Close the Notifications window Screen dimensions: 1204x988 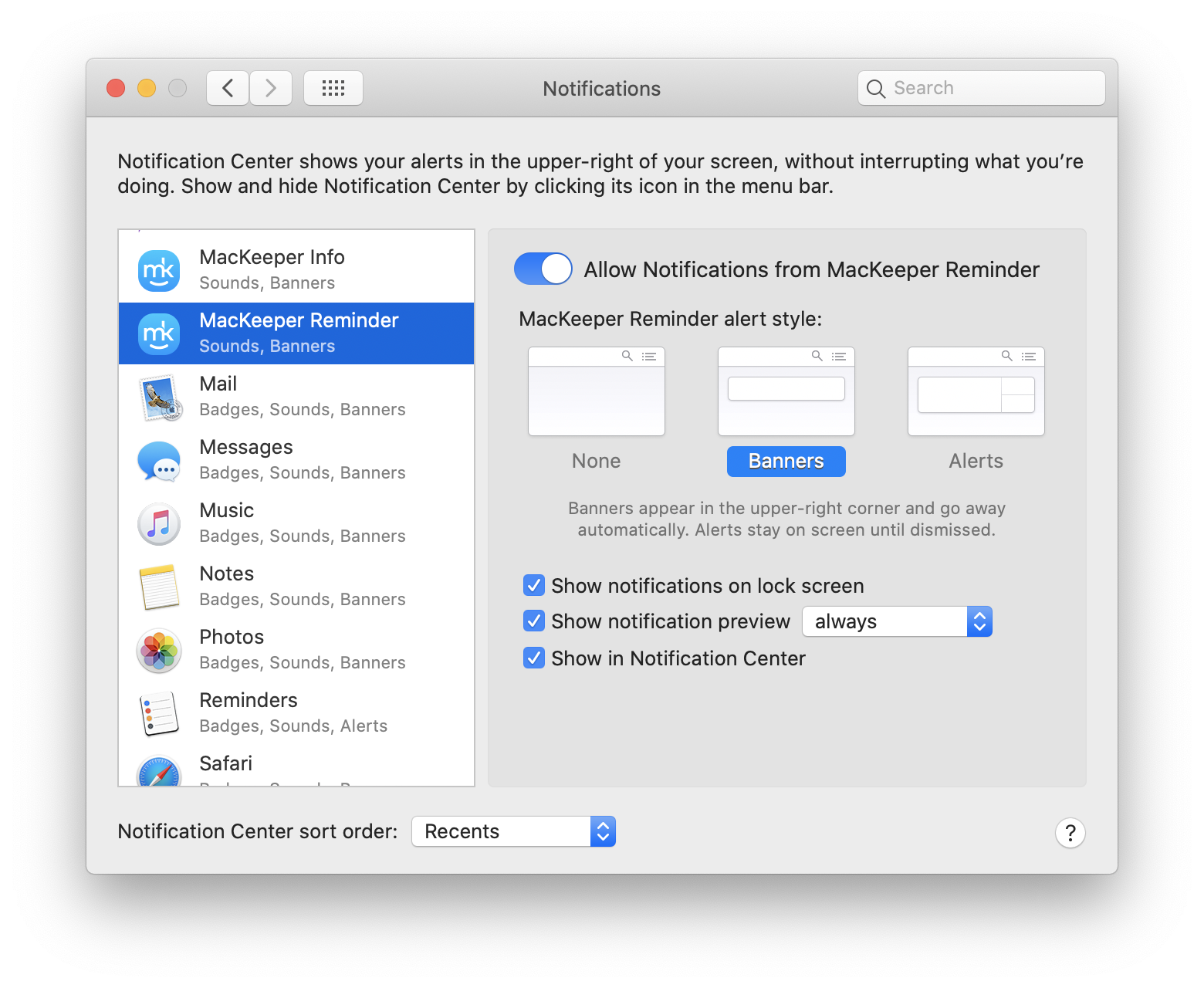[116, 88]
